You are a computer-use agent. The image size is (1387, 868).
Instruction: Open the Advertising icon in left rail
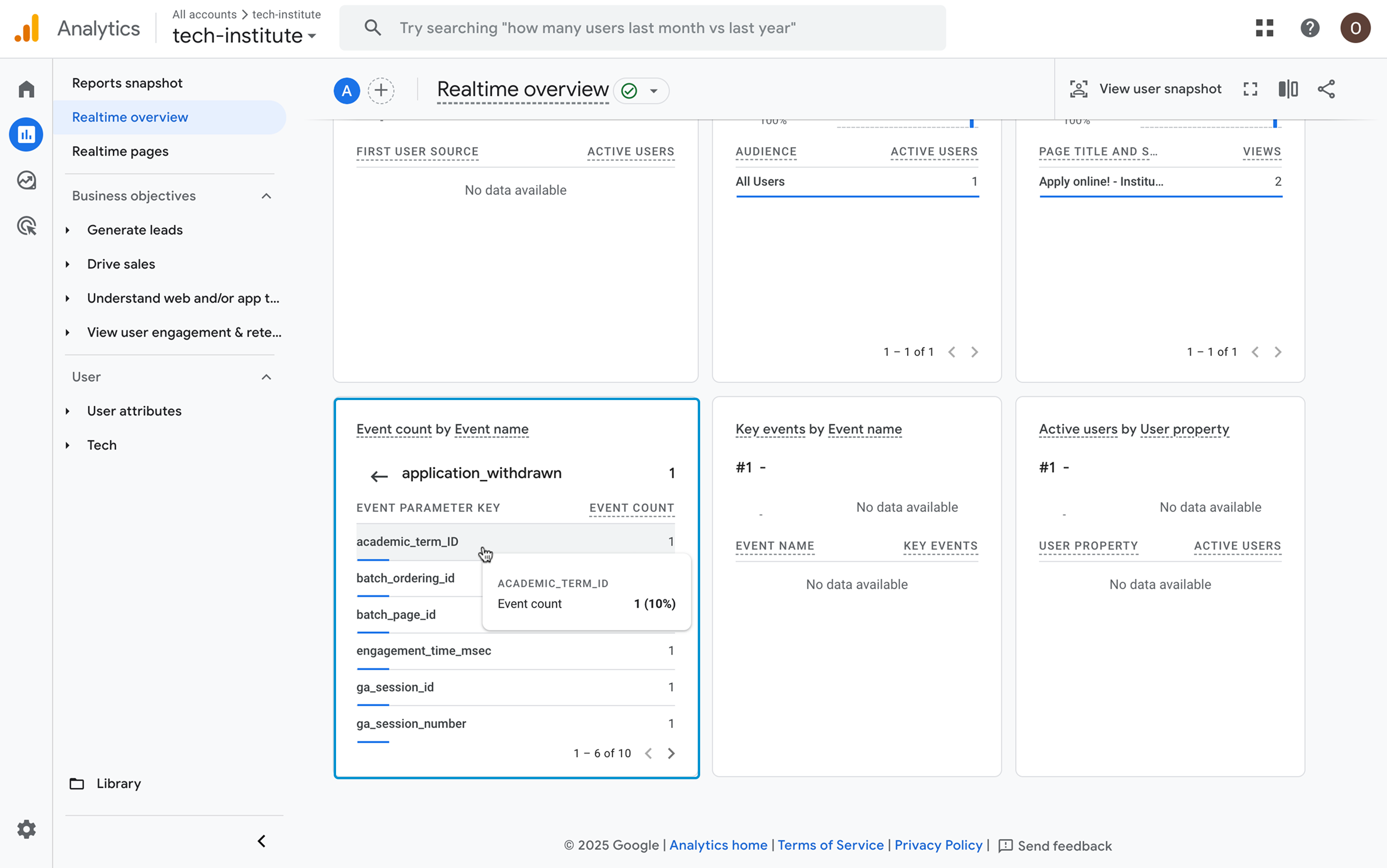coord(27,225)
